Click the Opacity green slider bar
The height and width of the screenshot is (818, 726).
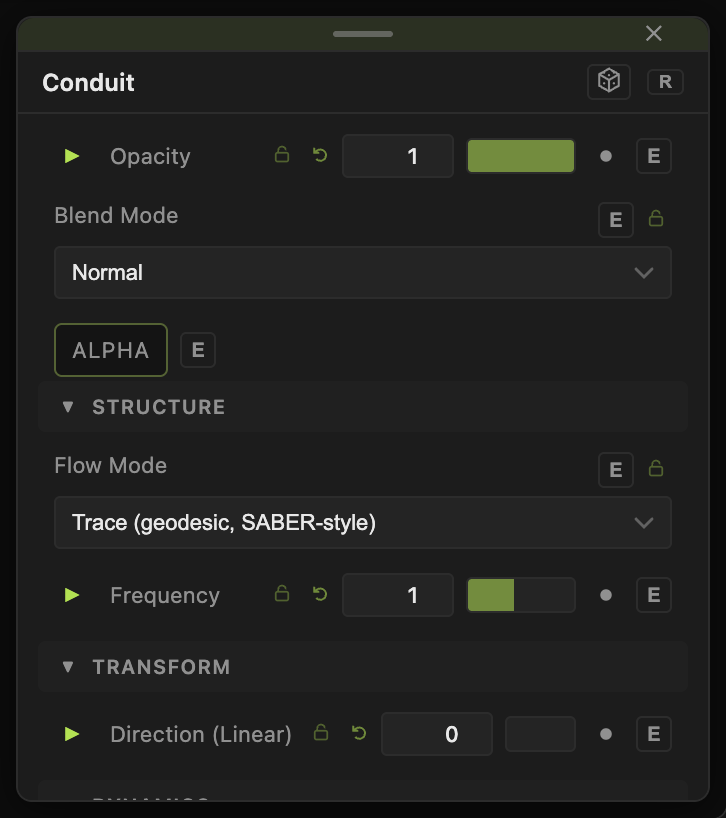click(x=521, y=156)
